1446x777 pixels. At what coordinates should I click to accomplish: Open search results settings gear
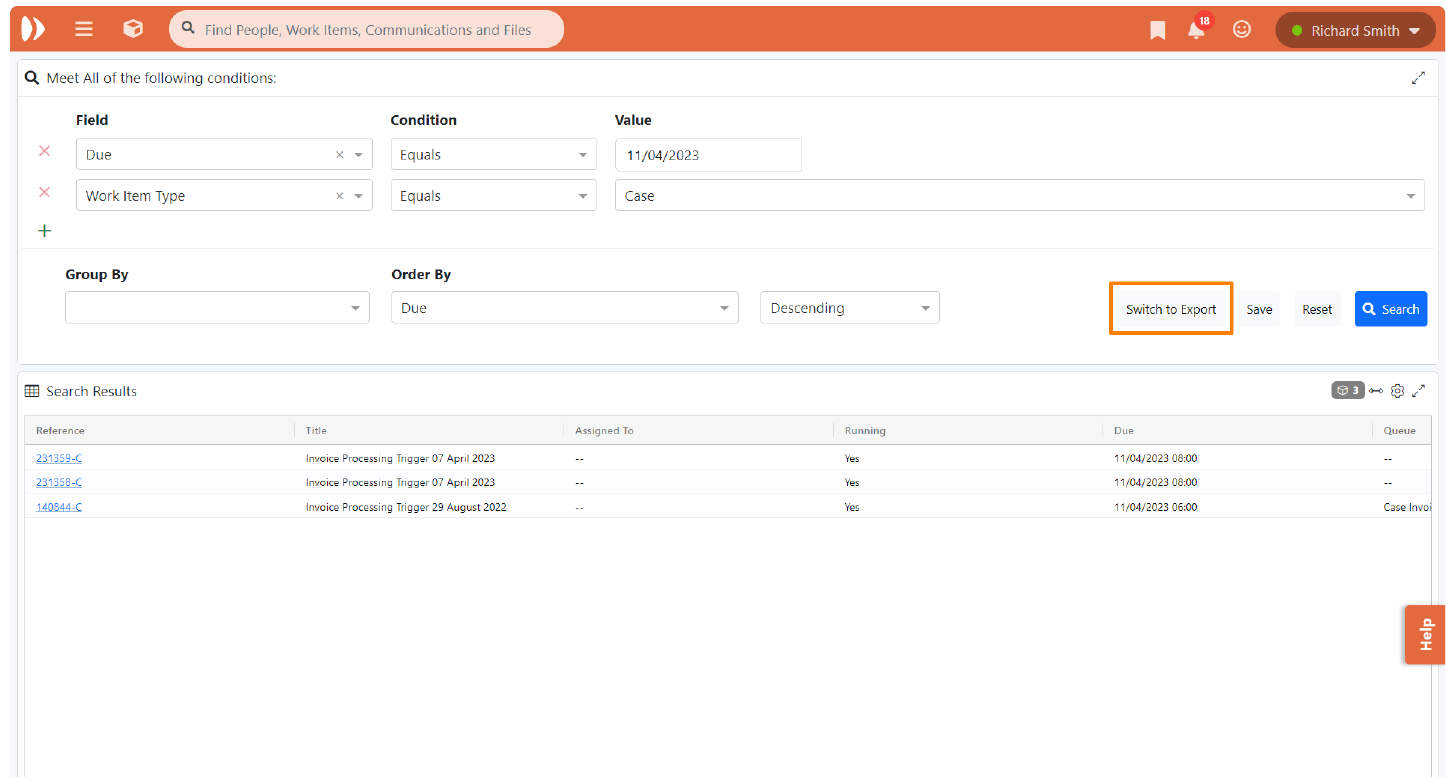1398,391
